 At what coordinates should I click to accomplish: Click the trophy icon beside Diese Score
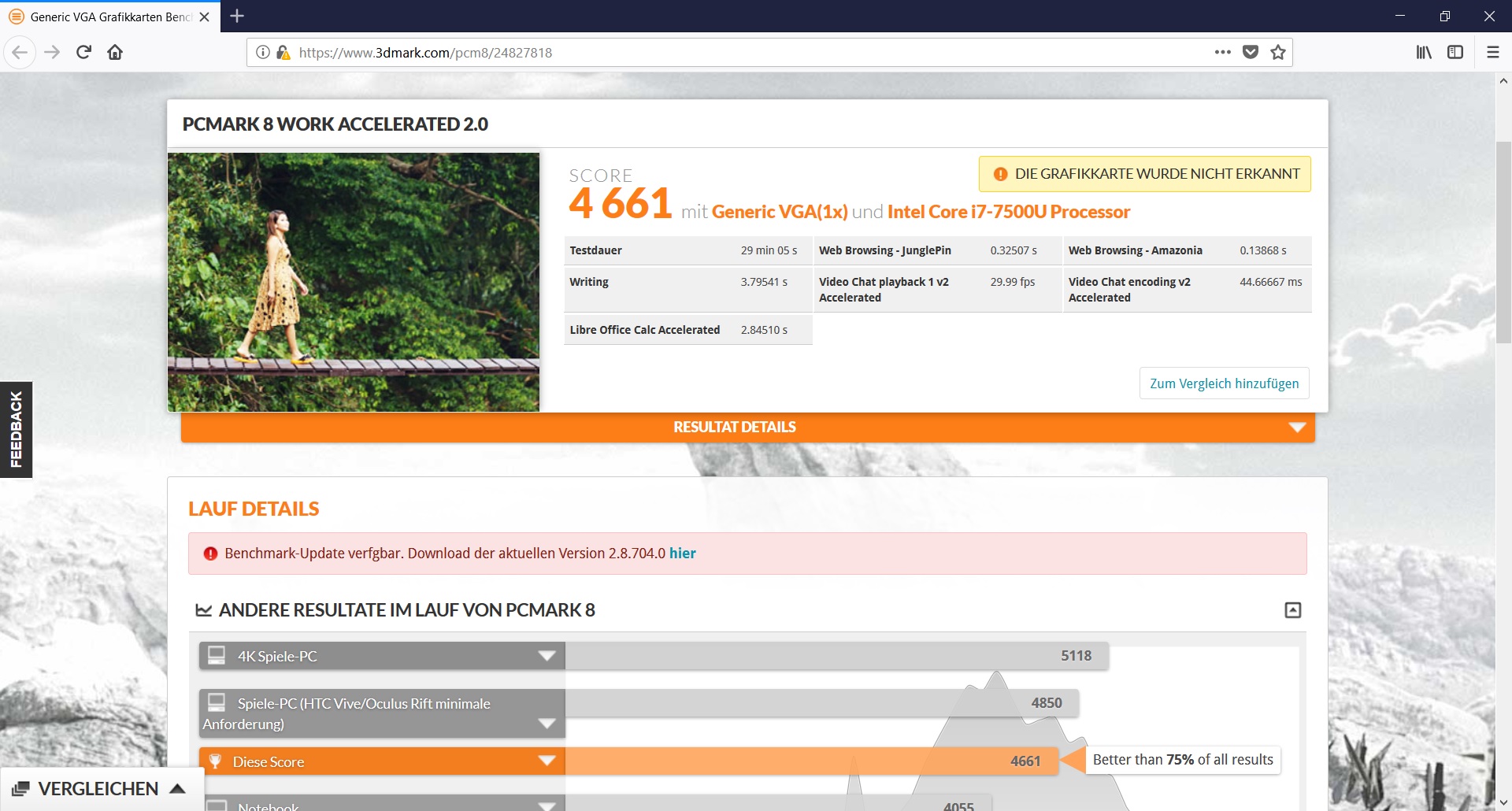tap(215, 761)
